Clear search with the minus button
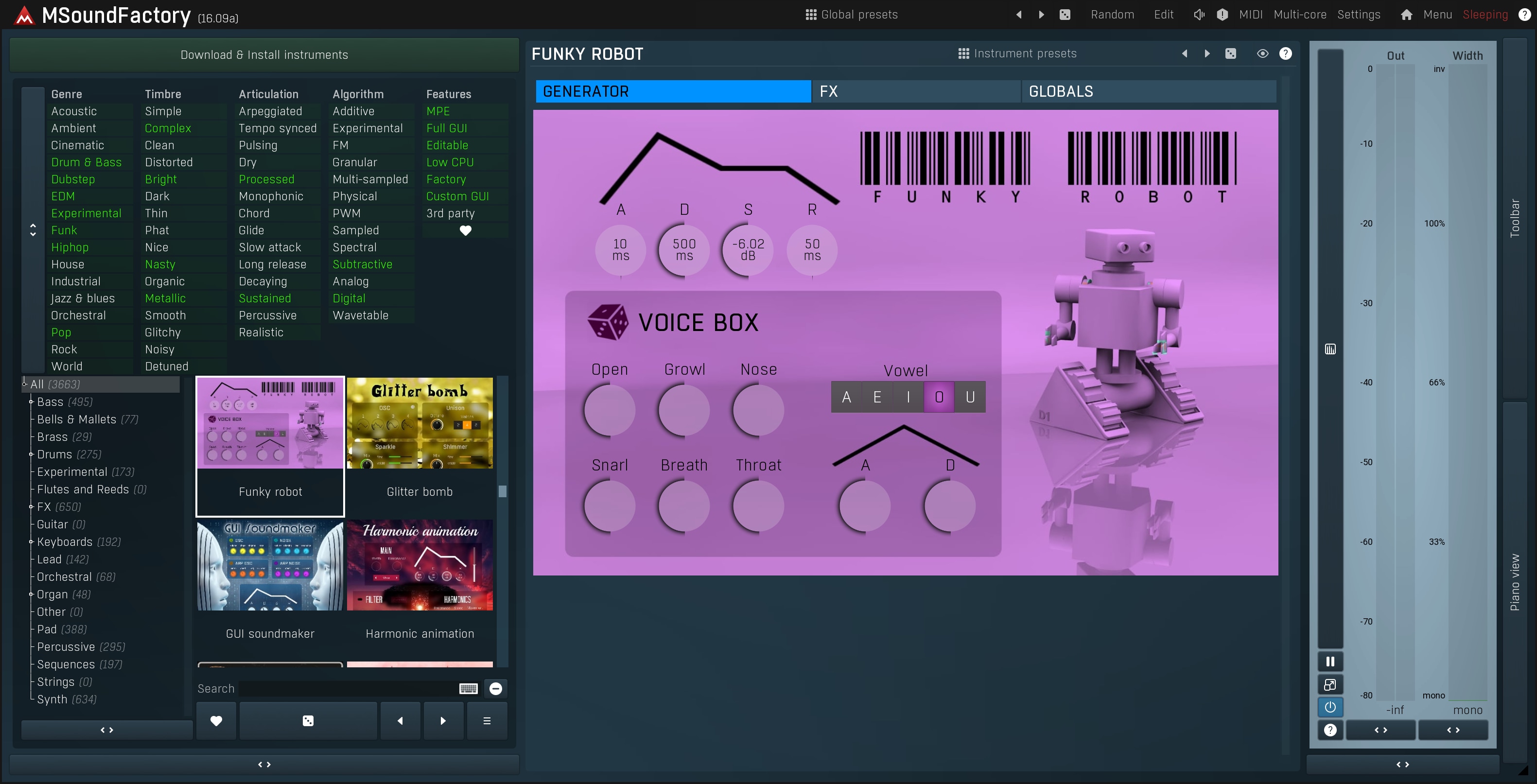This screenshot has height=784, width=1537. [495, 689]
